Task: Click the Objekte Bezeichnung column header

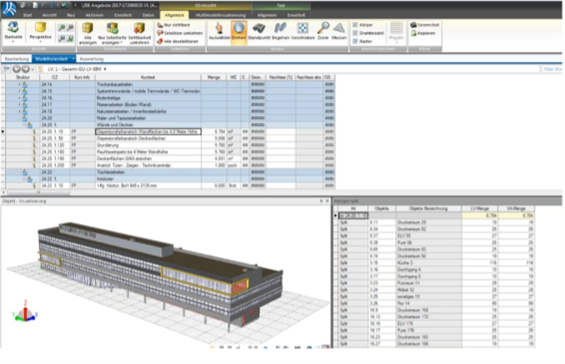Action: tap(428, 208)
